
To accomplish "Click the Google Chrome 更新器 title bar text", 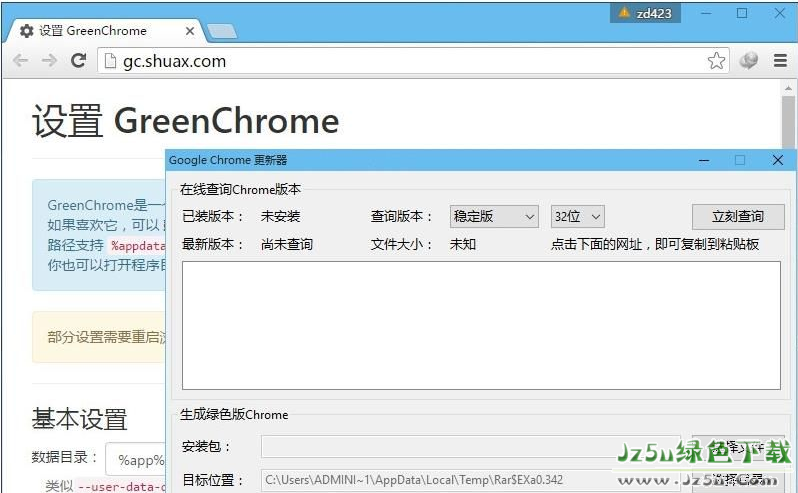I will [228, 160].
